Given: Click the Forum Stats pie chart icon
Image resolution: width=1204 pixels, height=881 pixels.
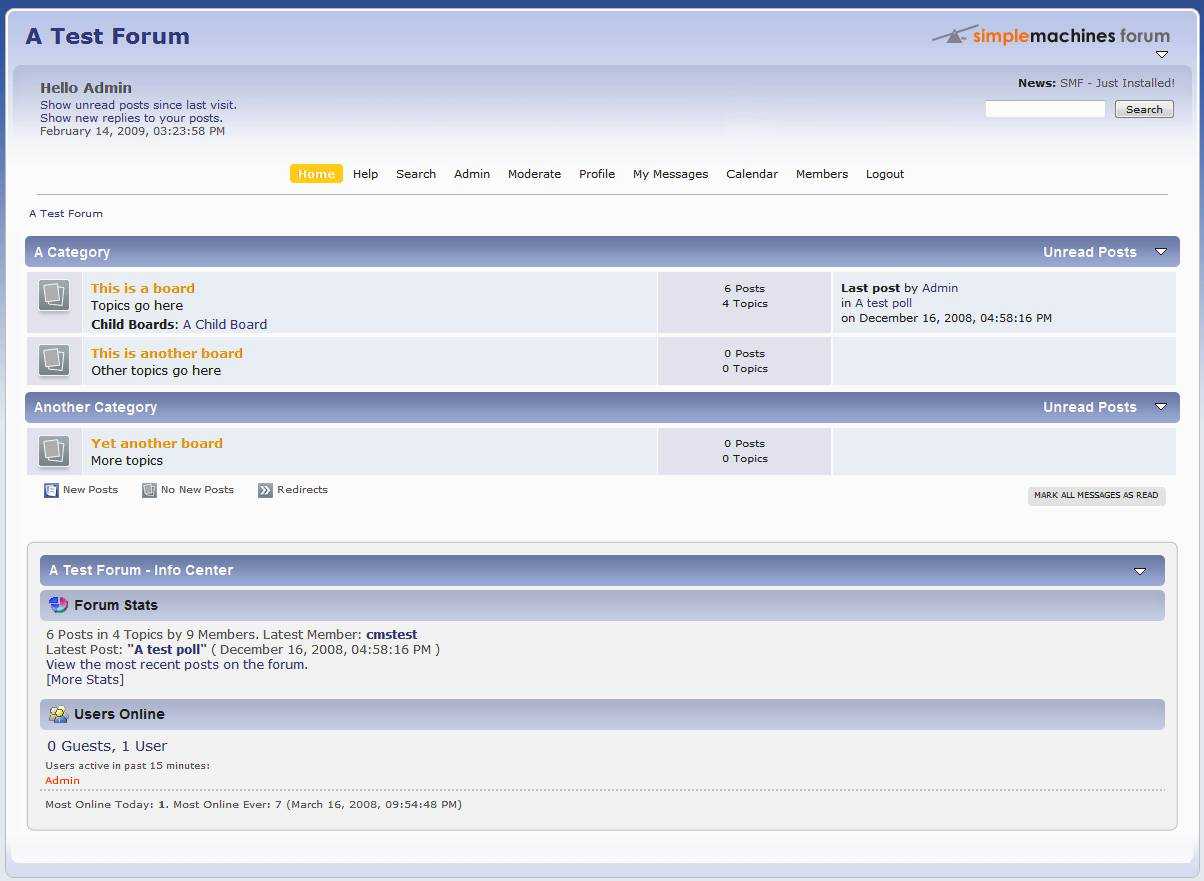Looking at the screenshot, I should pyautogui.click(x=58, y=605).
